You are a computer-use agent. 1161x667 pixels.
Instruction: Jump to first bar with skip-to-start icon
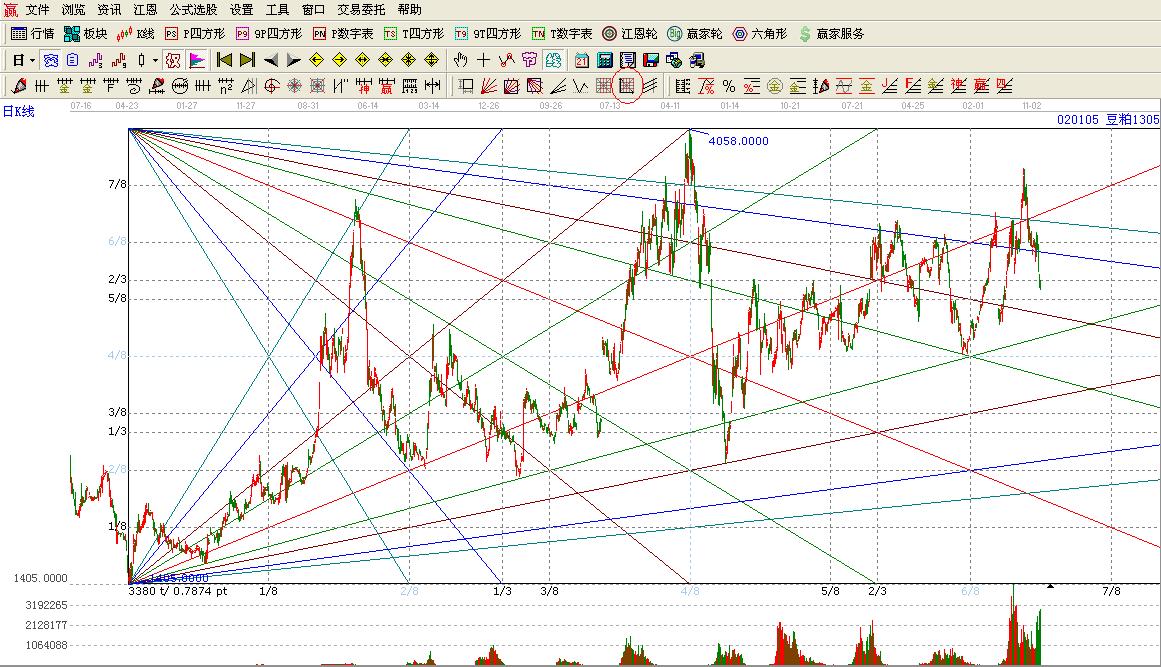(225, 60)
